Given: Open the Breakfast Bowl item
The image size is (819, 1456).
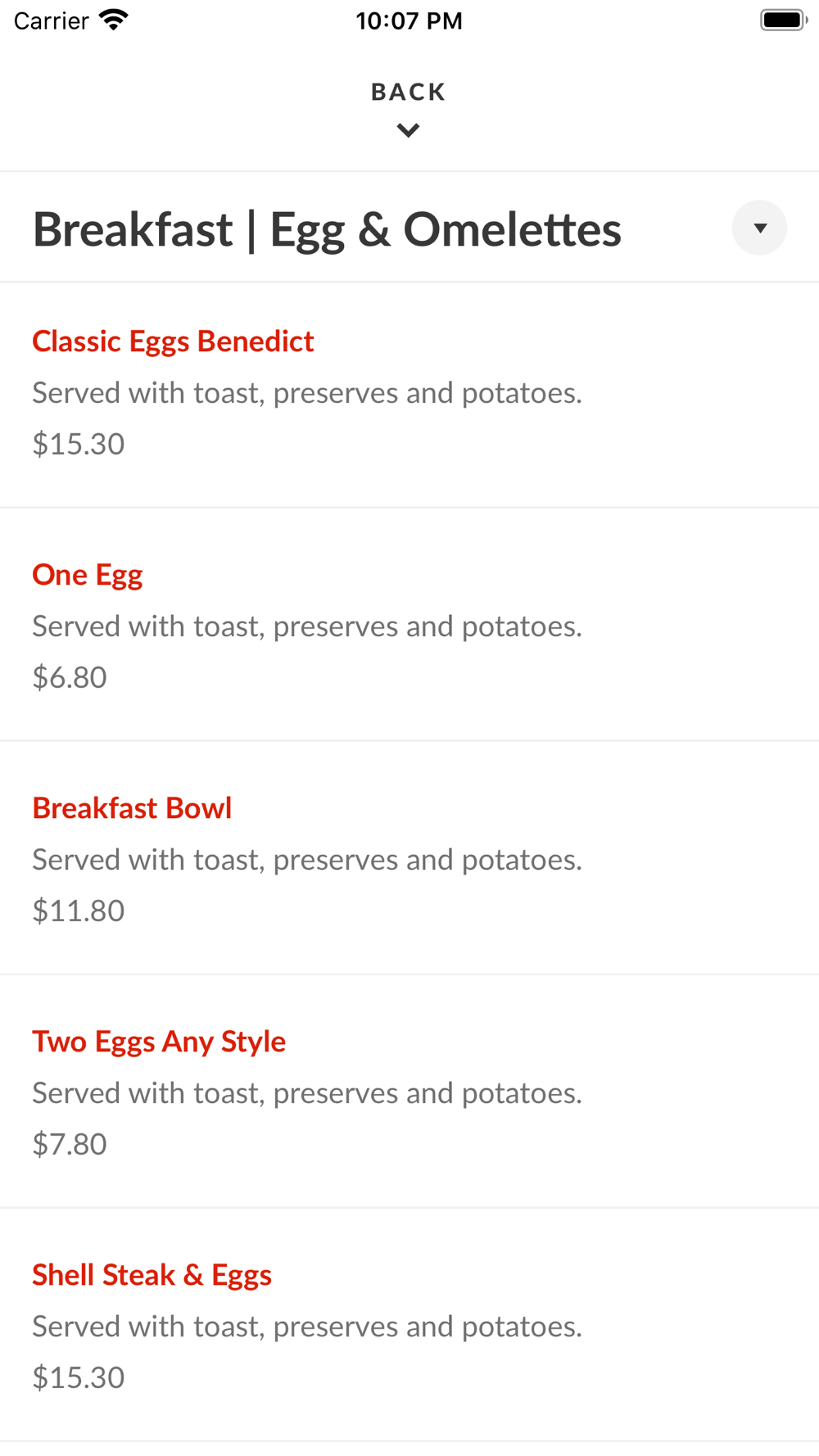Looking at the screenshot, I should tap(132, 808).
